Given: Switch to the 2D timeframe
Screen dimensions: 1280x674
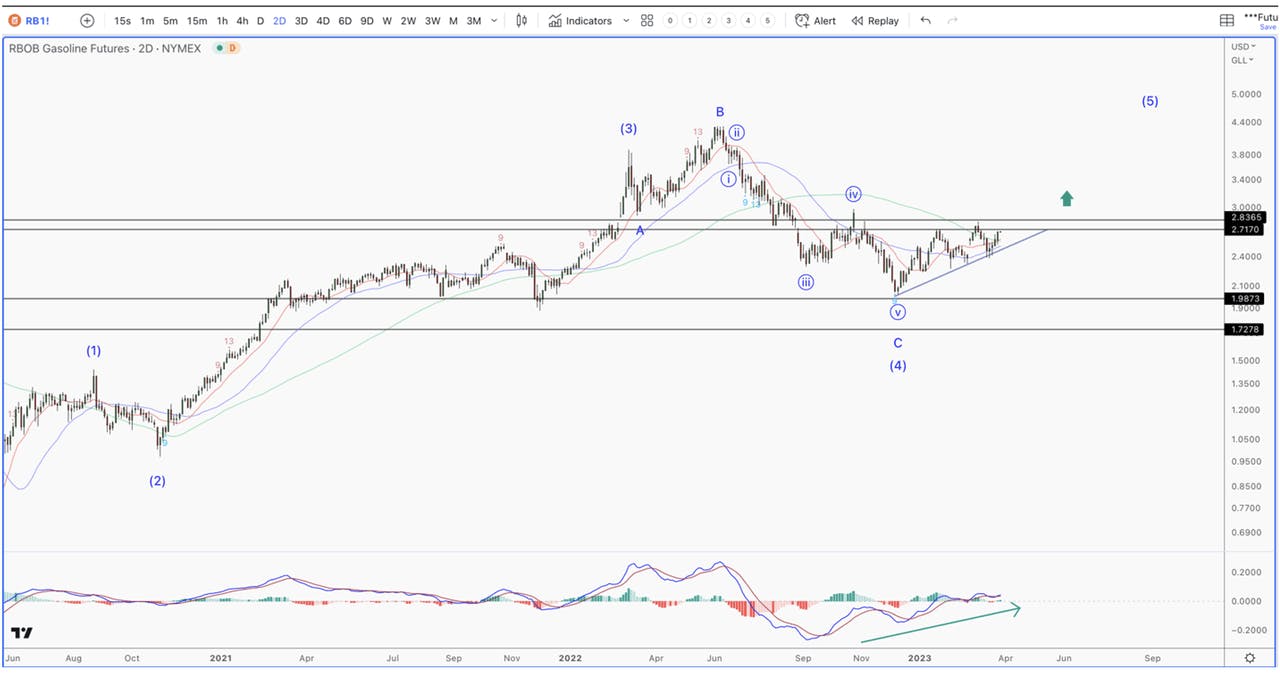Looking at the screenshot, I should pos(279,20).
